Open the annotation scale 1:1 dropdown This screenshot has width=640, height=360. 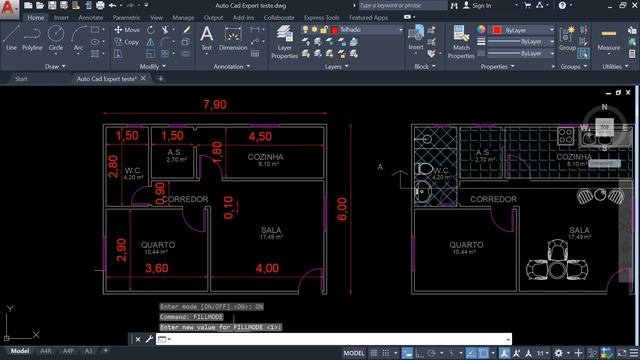click(x=542, y=353)
